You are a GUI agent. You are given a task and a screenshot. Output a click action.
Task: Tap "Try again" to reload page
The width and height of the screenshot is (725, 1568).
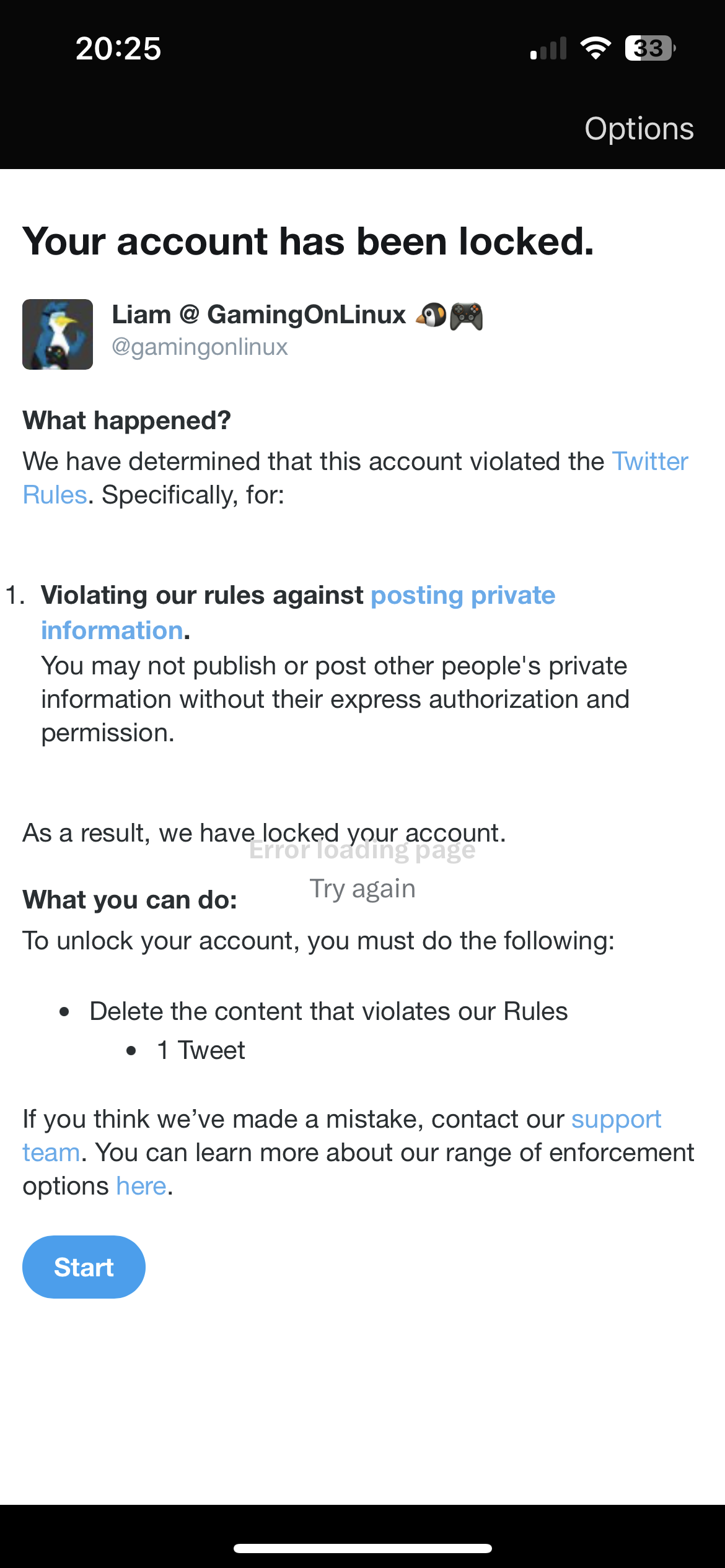coord(362,889)
